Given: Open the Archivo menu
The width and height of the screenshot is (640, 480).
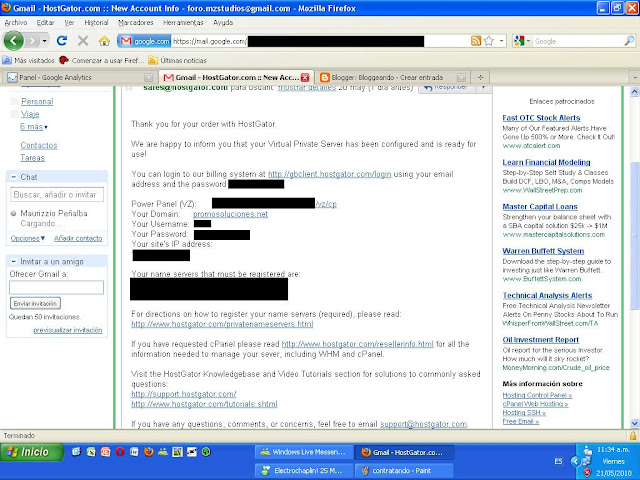Looking at the screenshot, I should coord(16,22).
